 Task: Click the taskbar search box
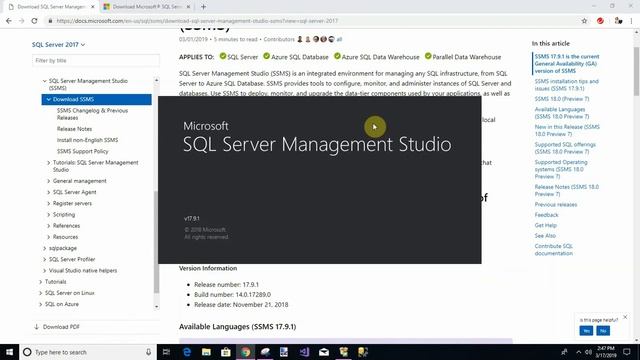pos(88,352)
